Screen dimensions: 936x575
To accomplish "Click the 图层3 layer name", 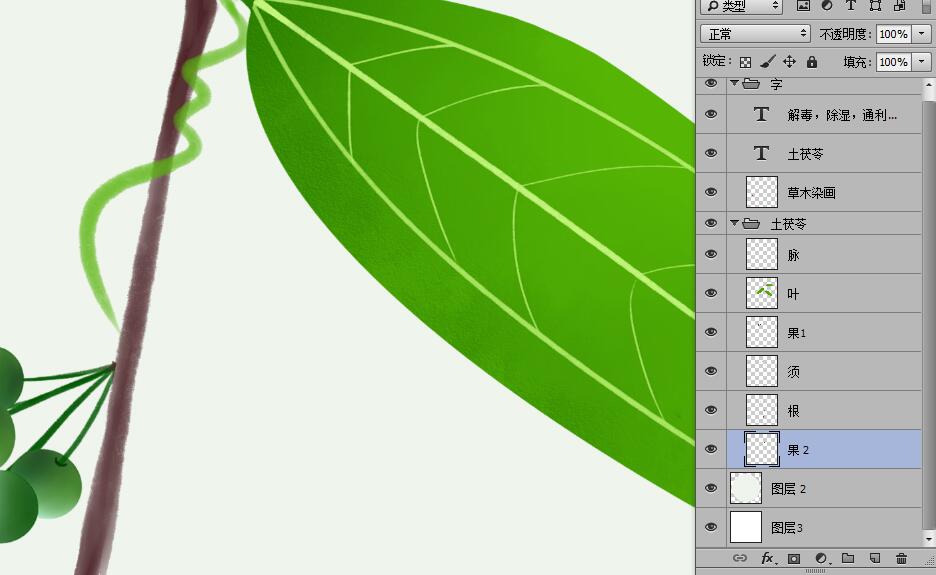I will point(787,528).
